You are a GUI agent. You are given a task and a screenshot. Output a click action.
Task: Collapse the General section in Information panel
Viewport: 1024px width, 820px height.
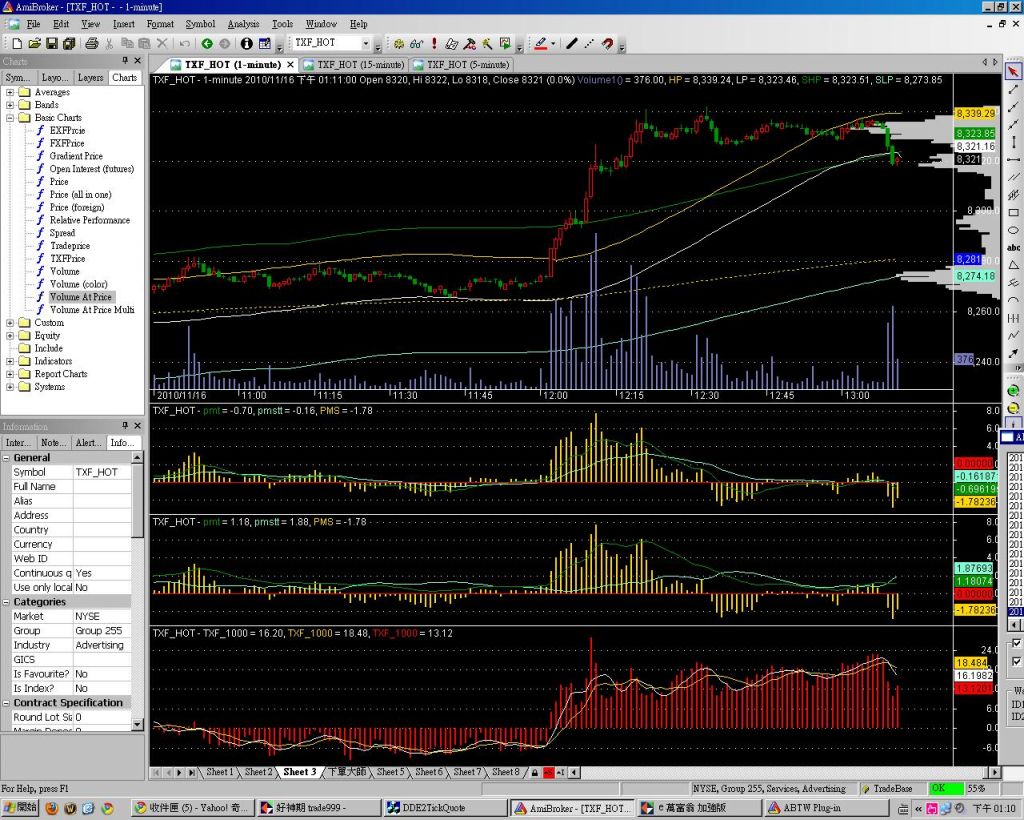click(6, 458)
